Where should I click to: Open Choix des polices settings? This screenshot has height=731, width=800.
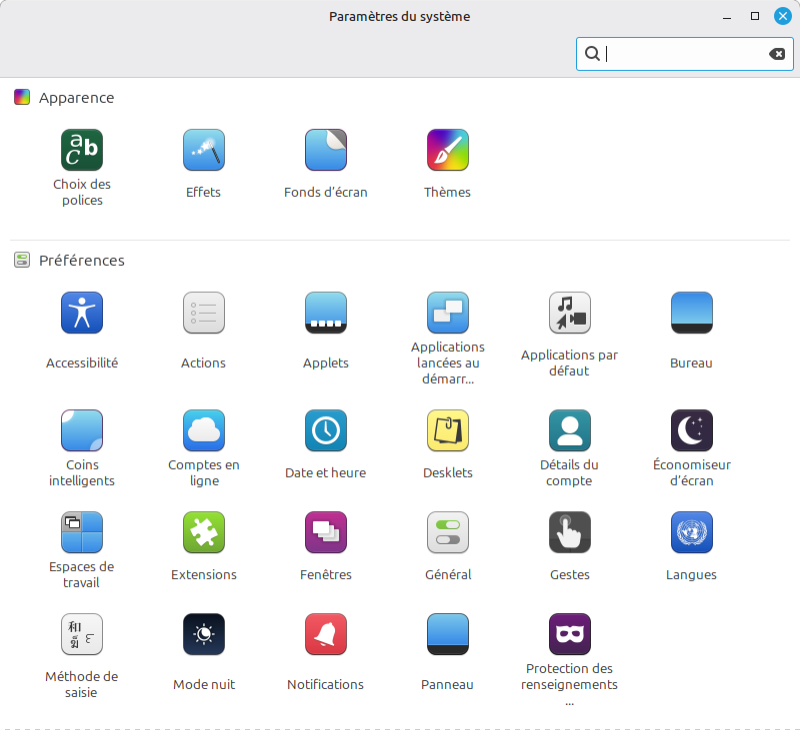[x=82, y=150]
